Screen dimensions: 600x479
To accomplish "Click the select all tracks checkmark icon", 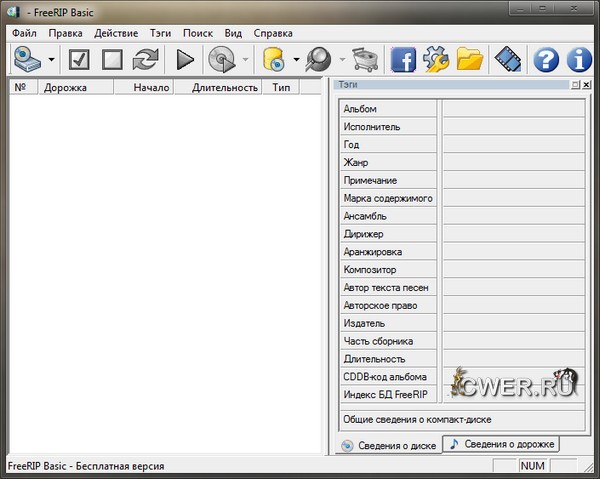I will (80, 60).
